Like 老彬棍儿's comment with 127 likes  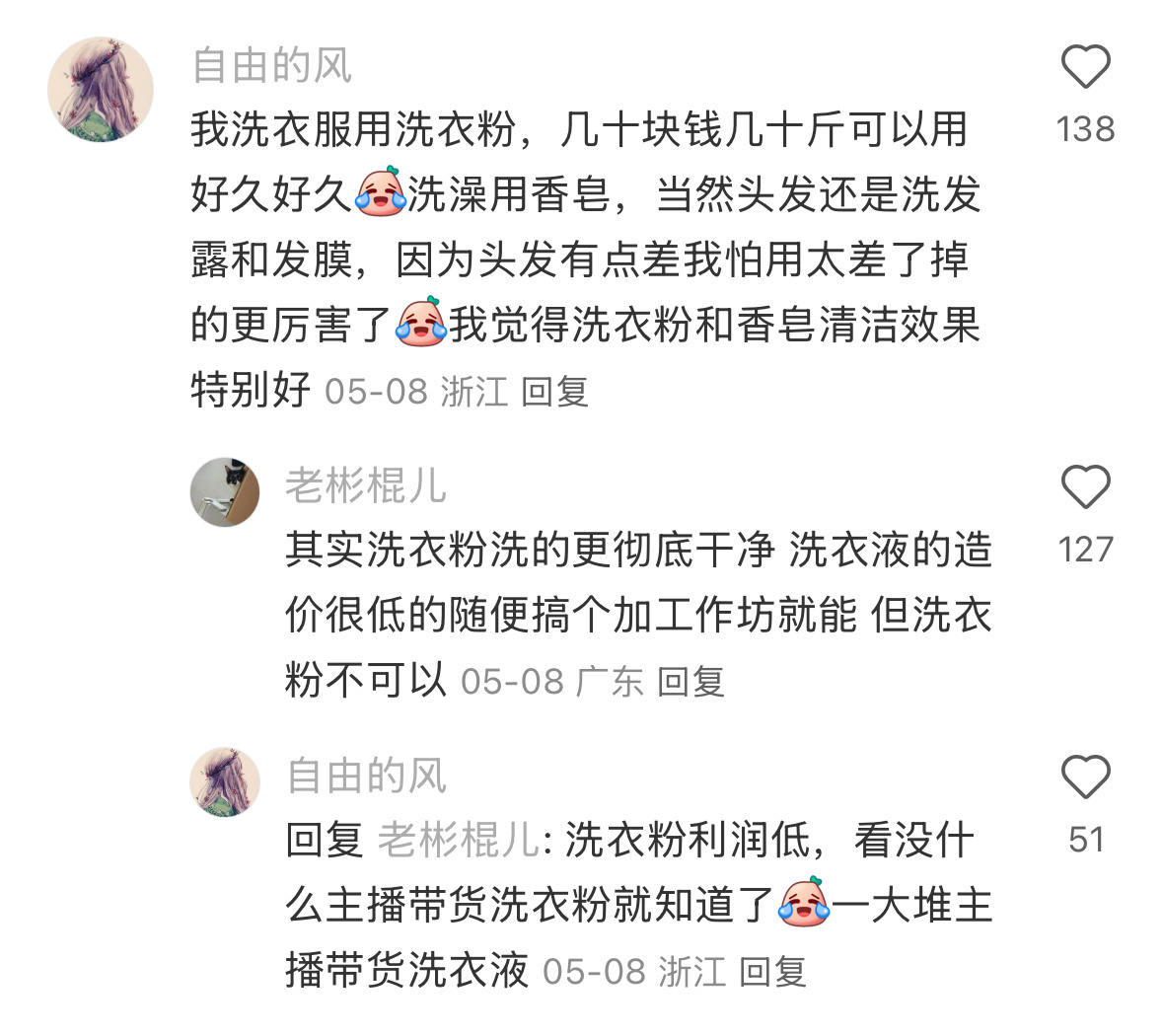1085,486
